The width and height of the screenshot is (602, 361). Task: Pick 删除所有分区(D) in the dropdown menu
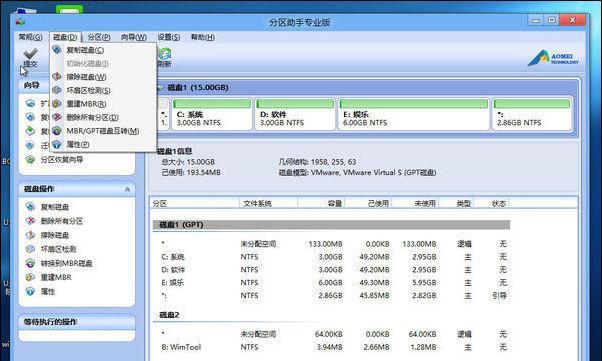92,117
